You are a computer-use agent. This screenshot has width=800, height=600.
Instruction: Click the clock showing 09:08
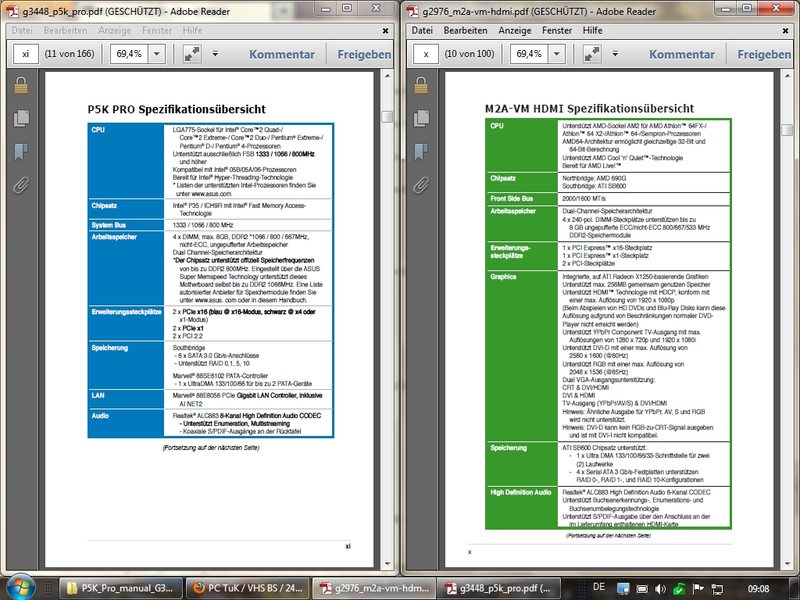[x=758, y=589]
